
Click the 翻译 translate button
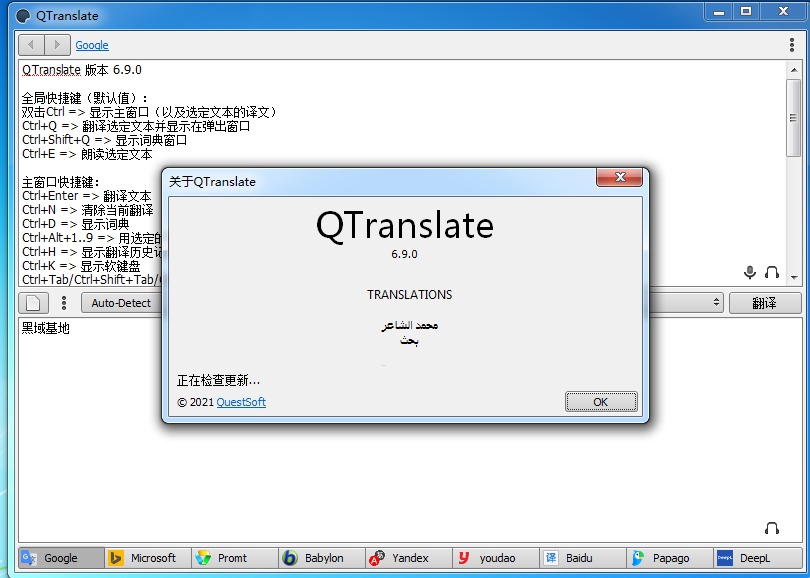coord(765,303)
